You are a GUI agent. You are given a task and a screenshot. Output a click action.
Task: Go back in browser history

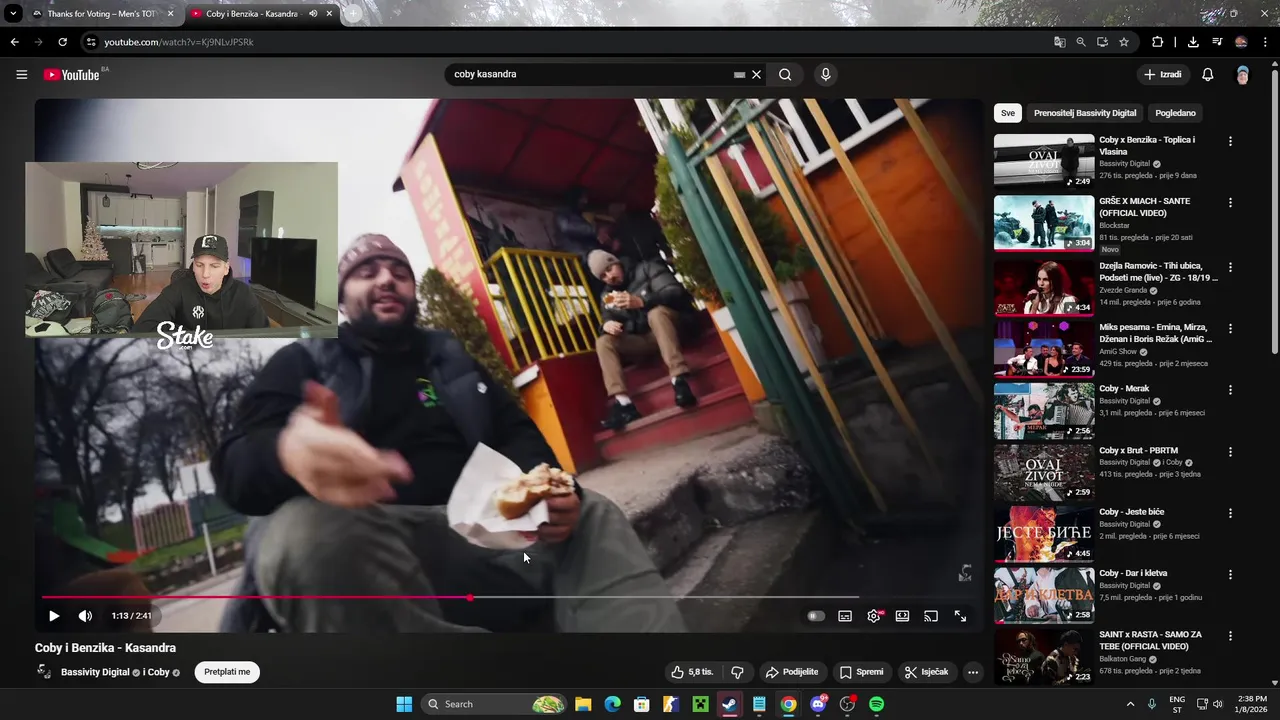pos(14,42)
